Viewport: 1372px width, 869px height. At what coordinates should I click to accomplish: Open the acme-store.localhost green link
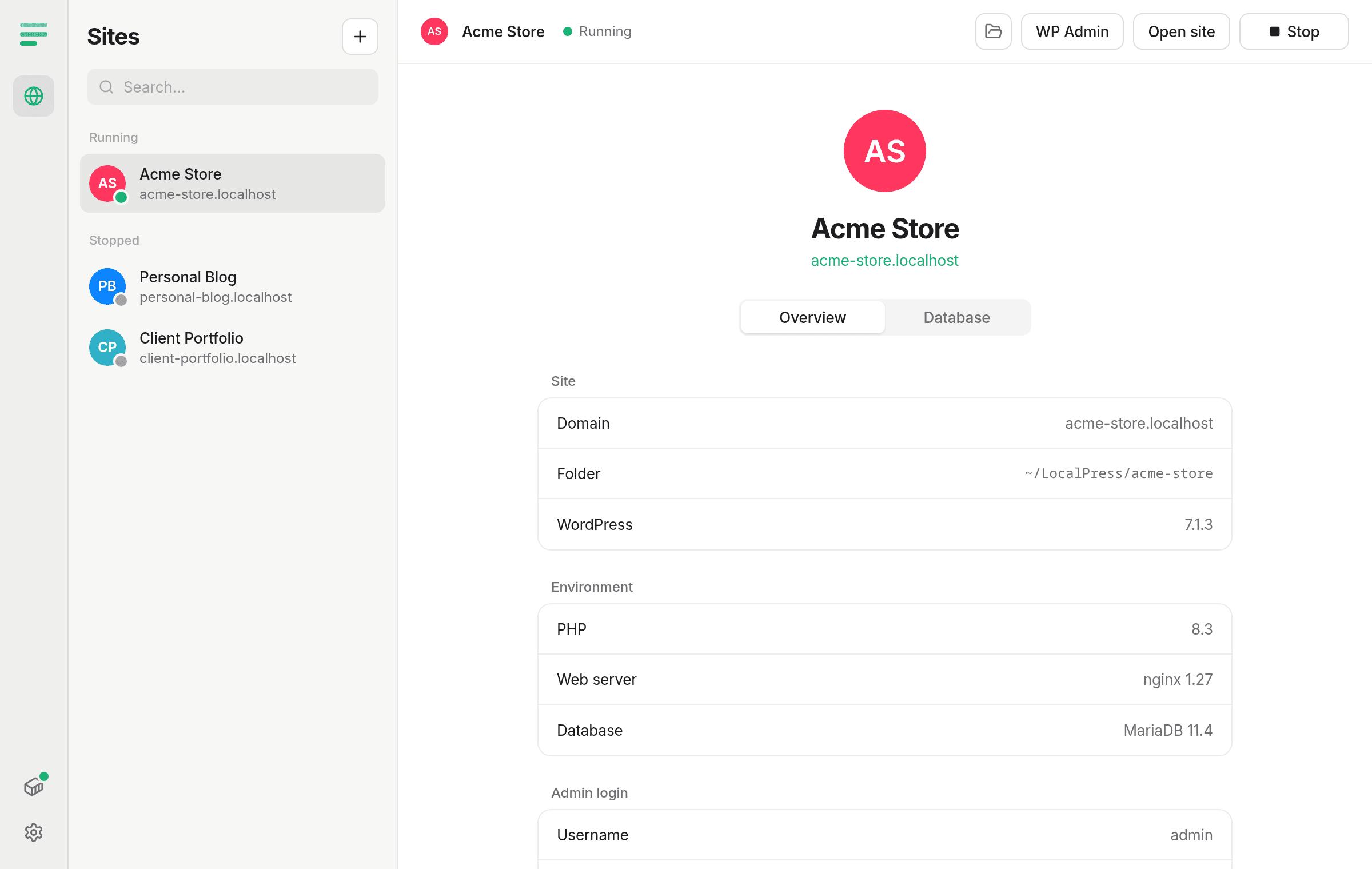point(885,260)
